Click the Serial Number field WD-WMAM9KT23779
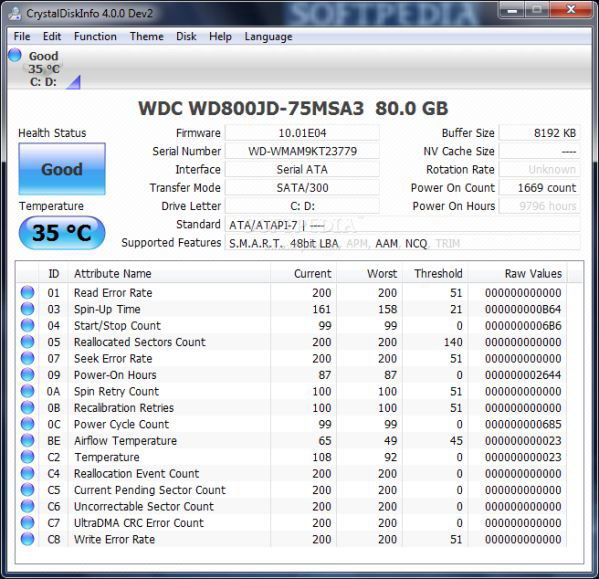This screenshot has height=579, width=599. point(302,151)
